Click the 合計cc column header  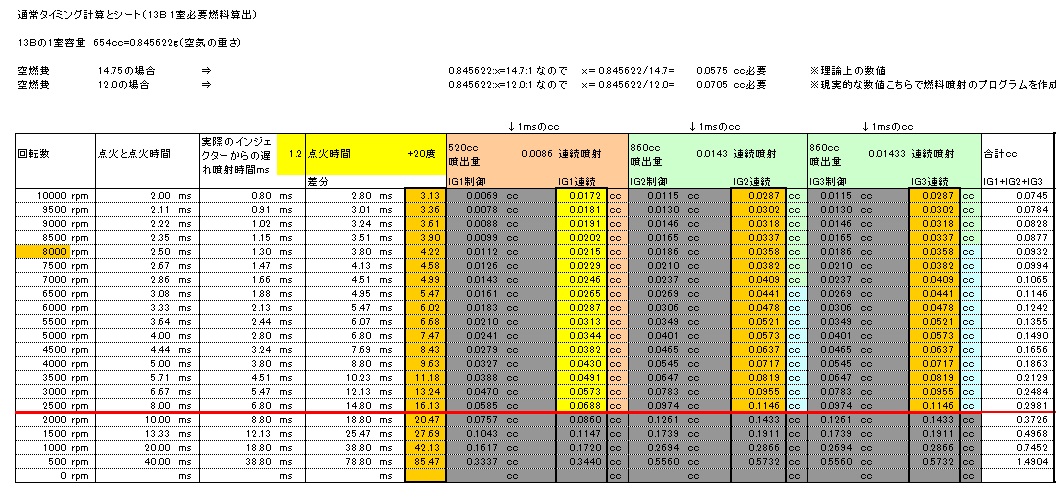tap(1001, 154)
